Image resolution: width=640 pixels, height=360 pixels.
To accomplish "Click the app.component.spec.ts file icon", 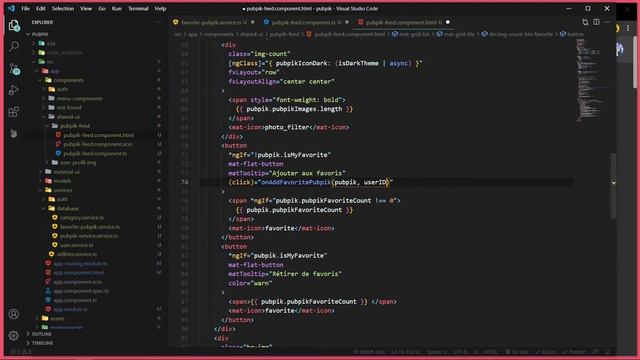I will (48, 291).
